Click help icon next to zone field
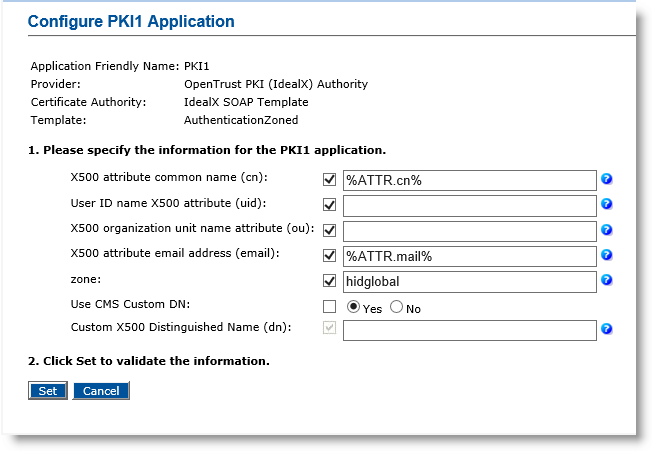The width and height of the screenshot is (652, 451). [606, 280]
